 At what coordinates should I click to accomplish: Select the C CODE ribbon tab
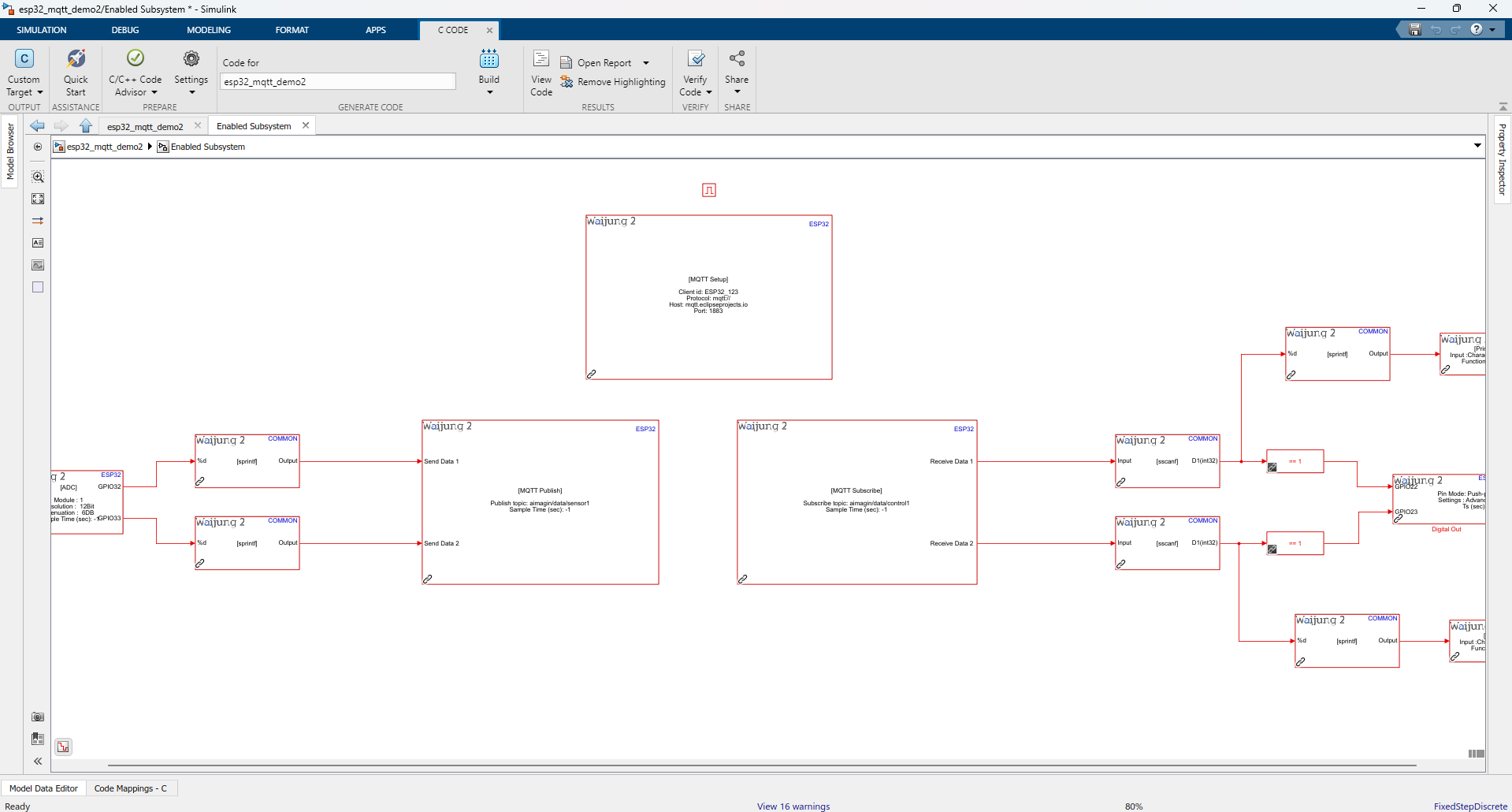pos(453,30)
